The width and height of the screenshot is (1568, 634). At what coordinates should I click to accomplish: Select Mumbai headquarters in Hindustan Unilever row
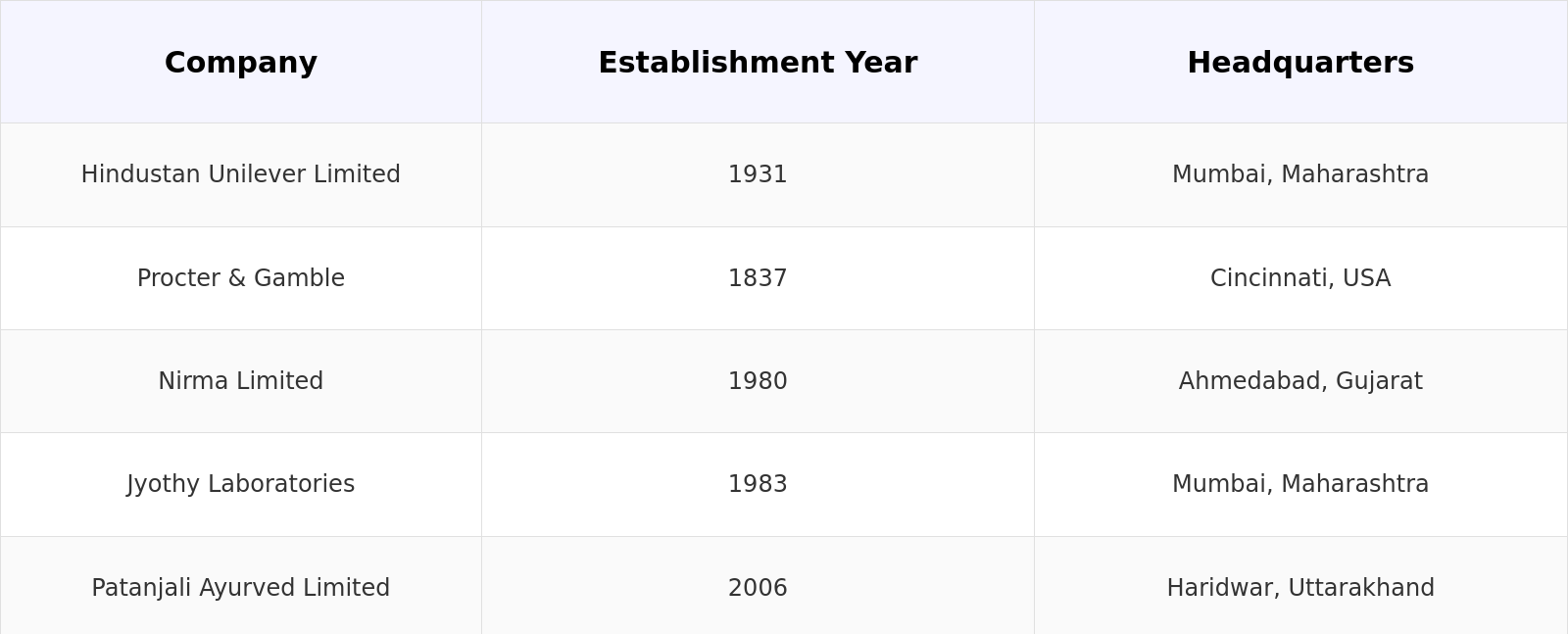pos(1300,174)
